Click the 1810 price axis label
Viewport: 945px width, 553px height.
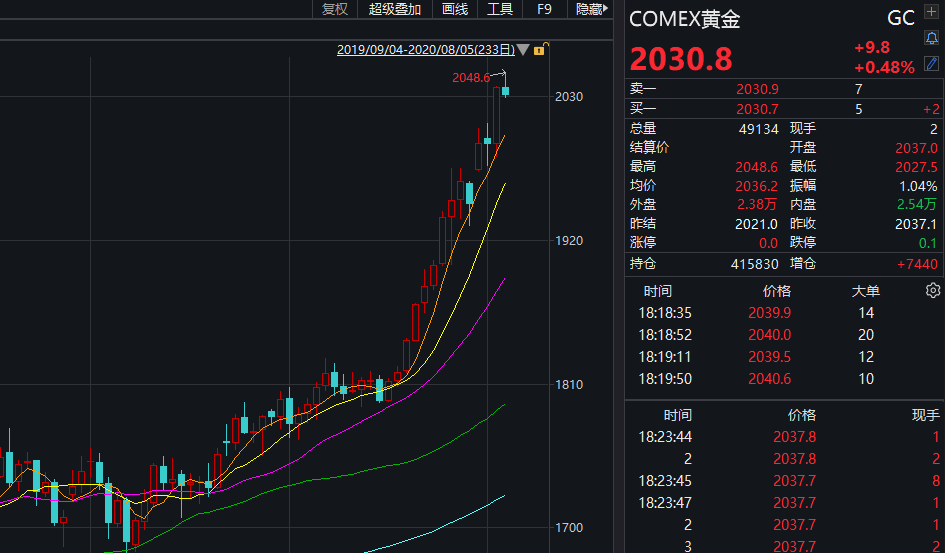569,384
